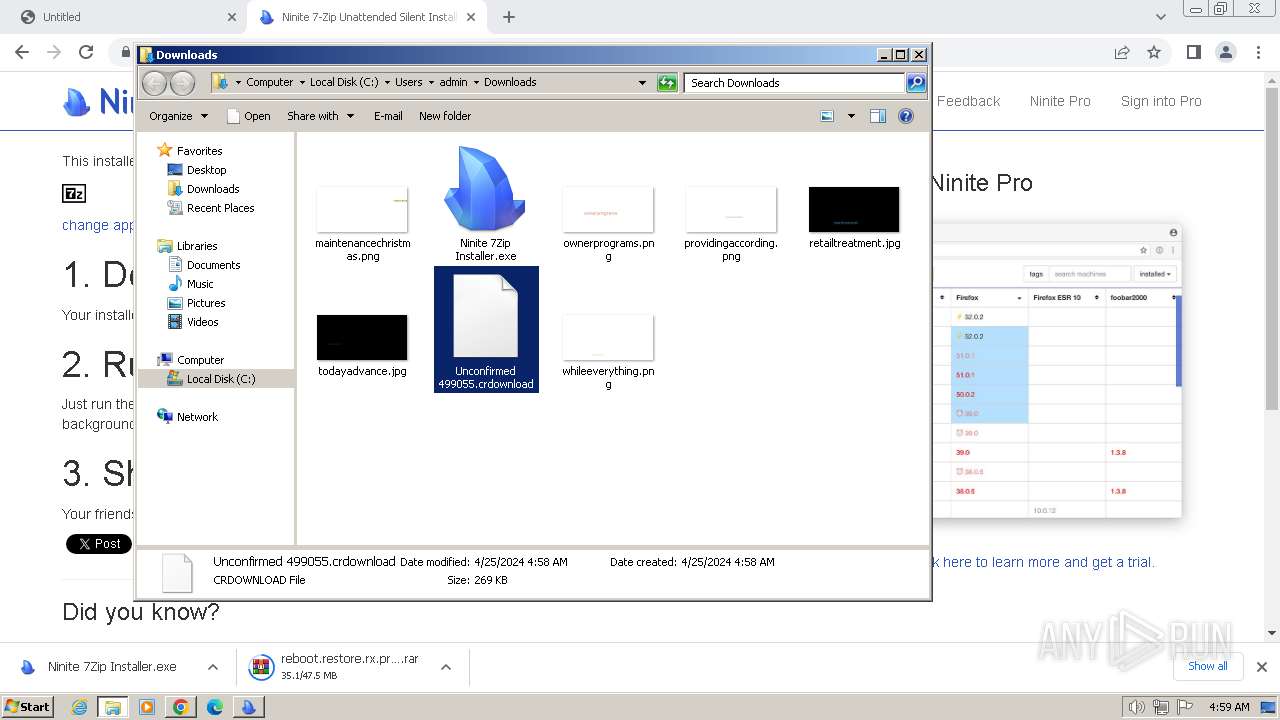Open the Videos library
The height and width of the screenshot is (720, 1280).
click(x=202, y=322)
